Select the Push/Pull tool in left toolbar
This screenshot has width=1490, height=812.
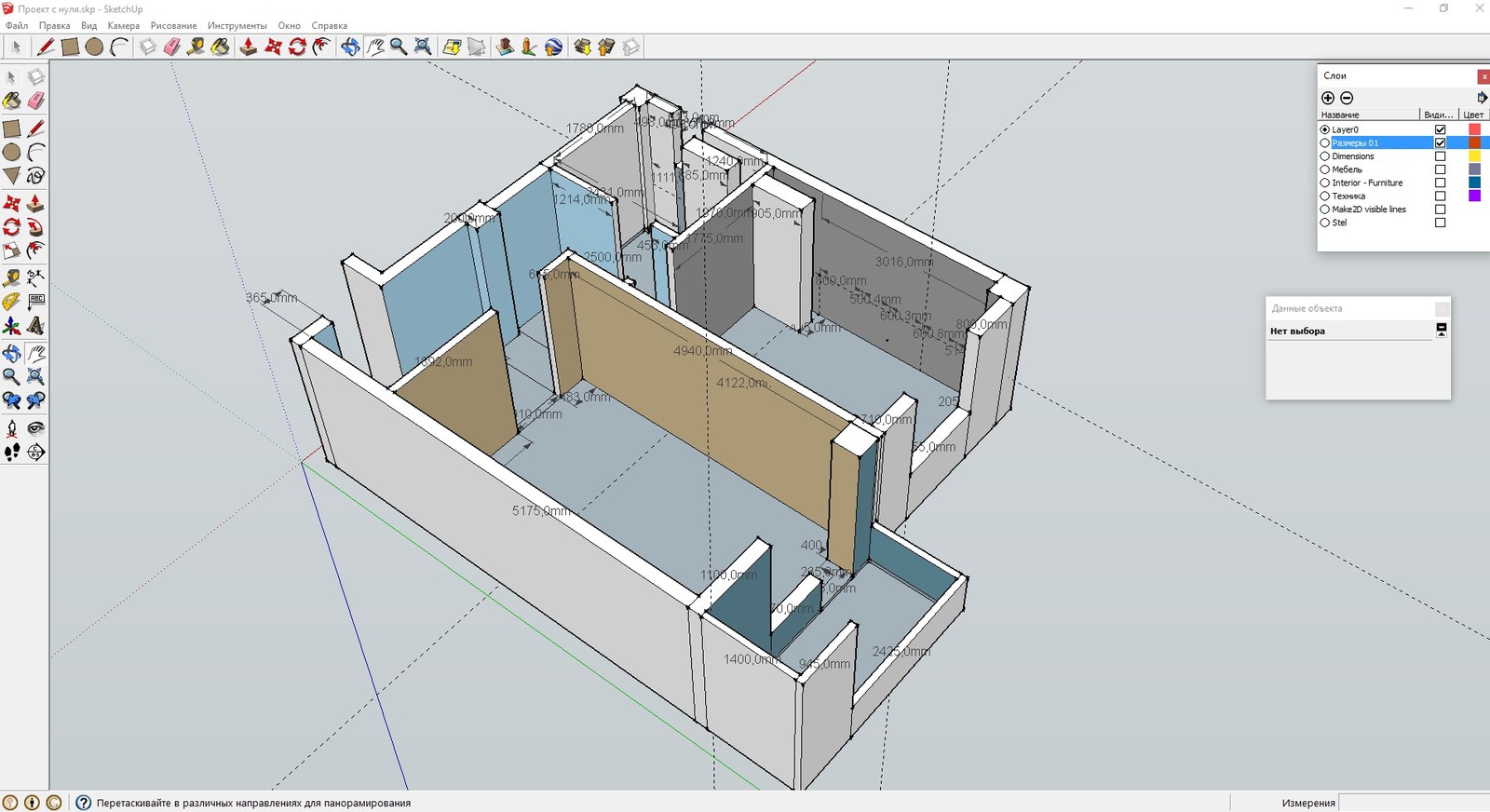click(35, 202)
